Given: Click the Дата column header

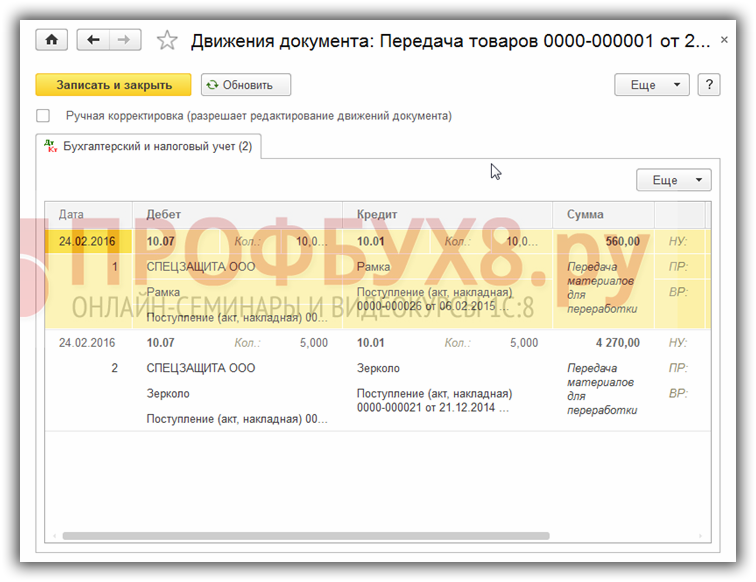Looking at the screenshot, I should click(x=71, y=214).
